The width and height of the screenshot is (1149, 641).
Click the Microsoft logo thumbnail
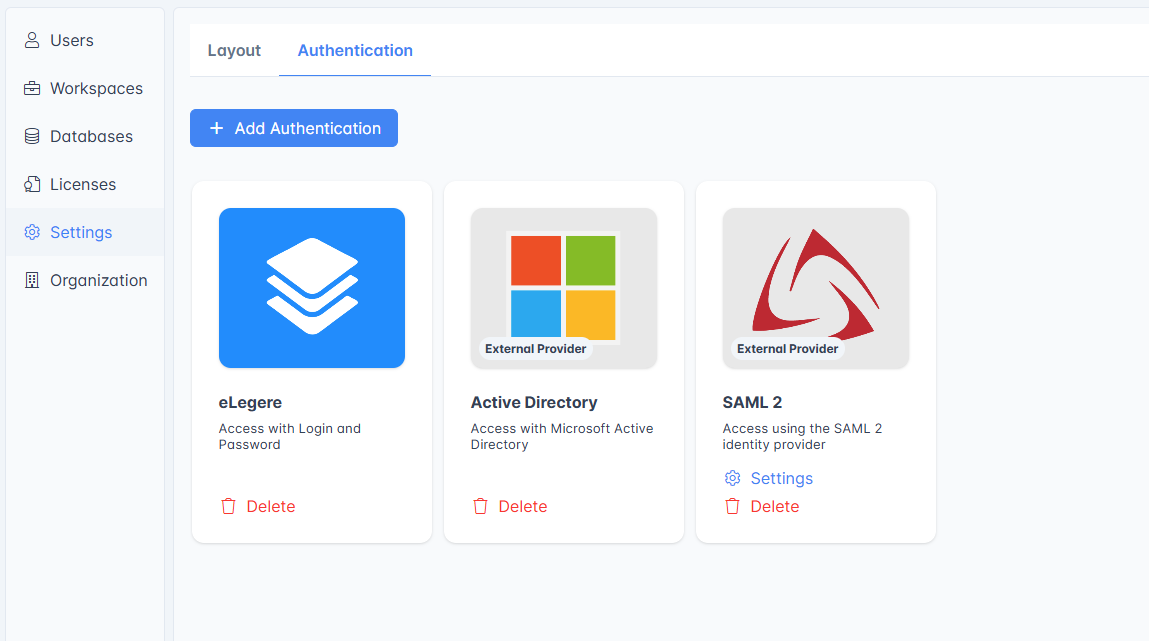click(x=564, y=288)
